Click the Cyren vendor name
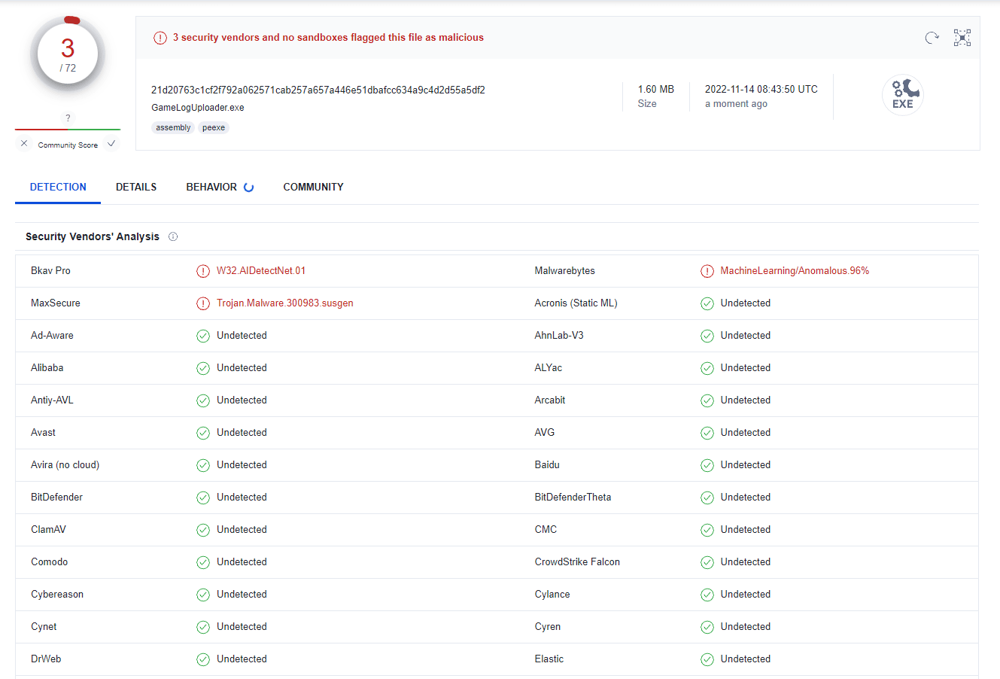The height and width of the screenshot is (679, 1000). pyautogui.click(x=547, y=627)
